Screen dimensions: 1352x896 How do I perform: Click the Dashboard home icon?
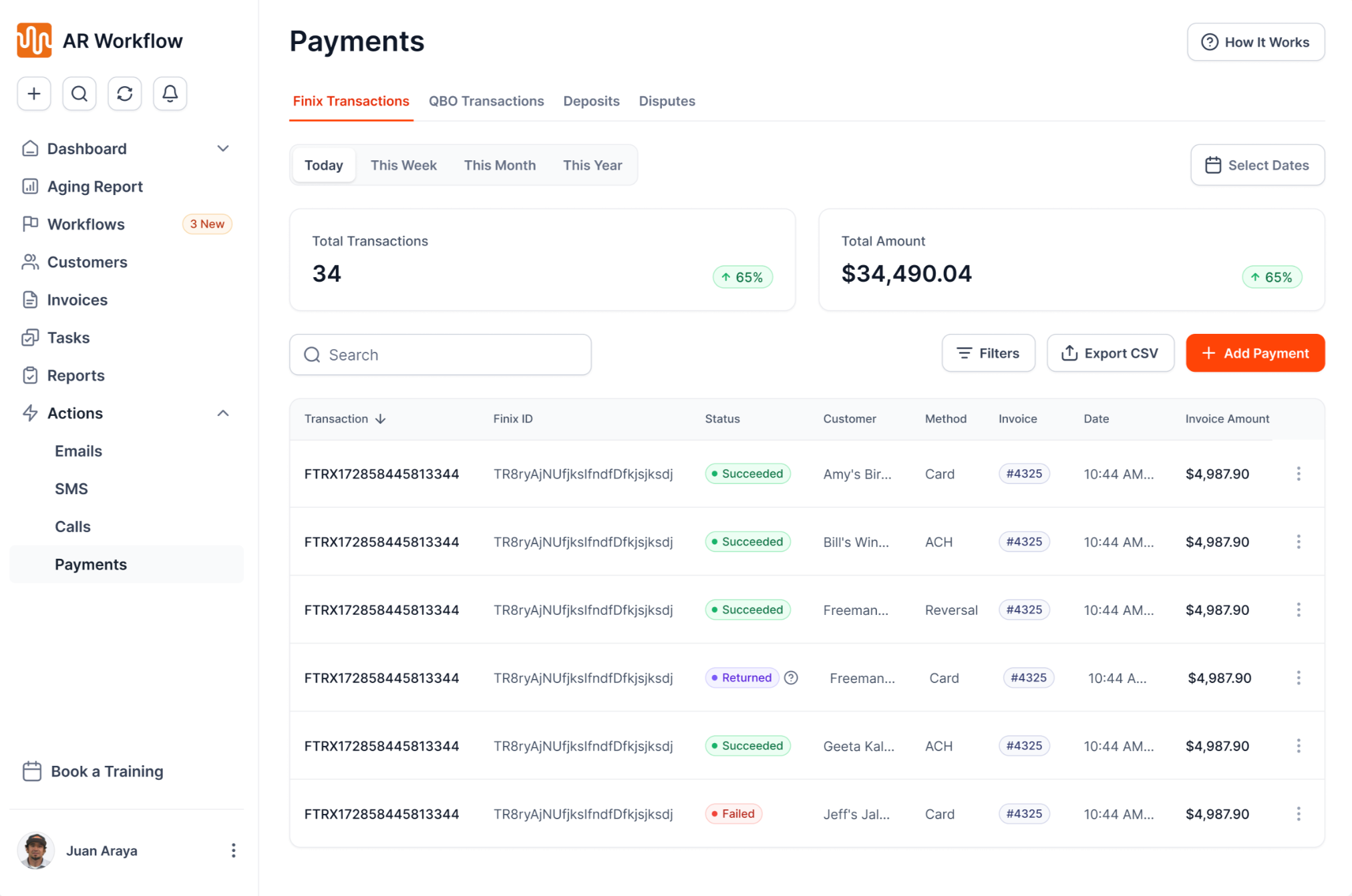[x=30, y=148]
